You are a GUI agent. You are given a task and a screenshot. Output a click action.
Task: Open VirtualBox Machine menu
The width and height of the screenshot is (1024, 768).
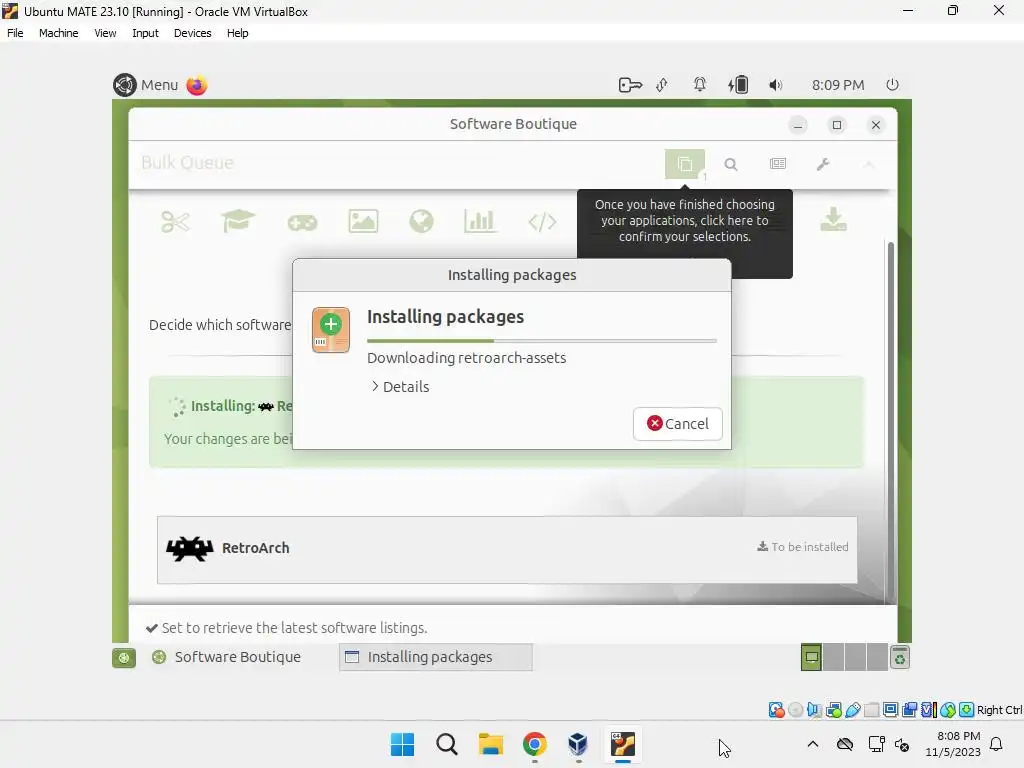pos(58,33)
